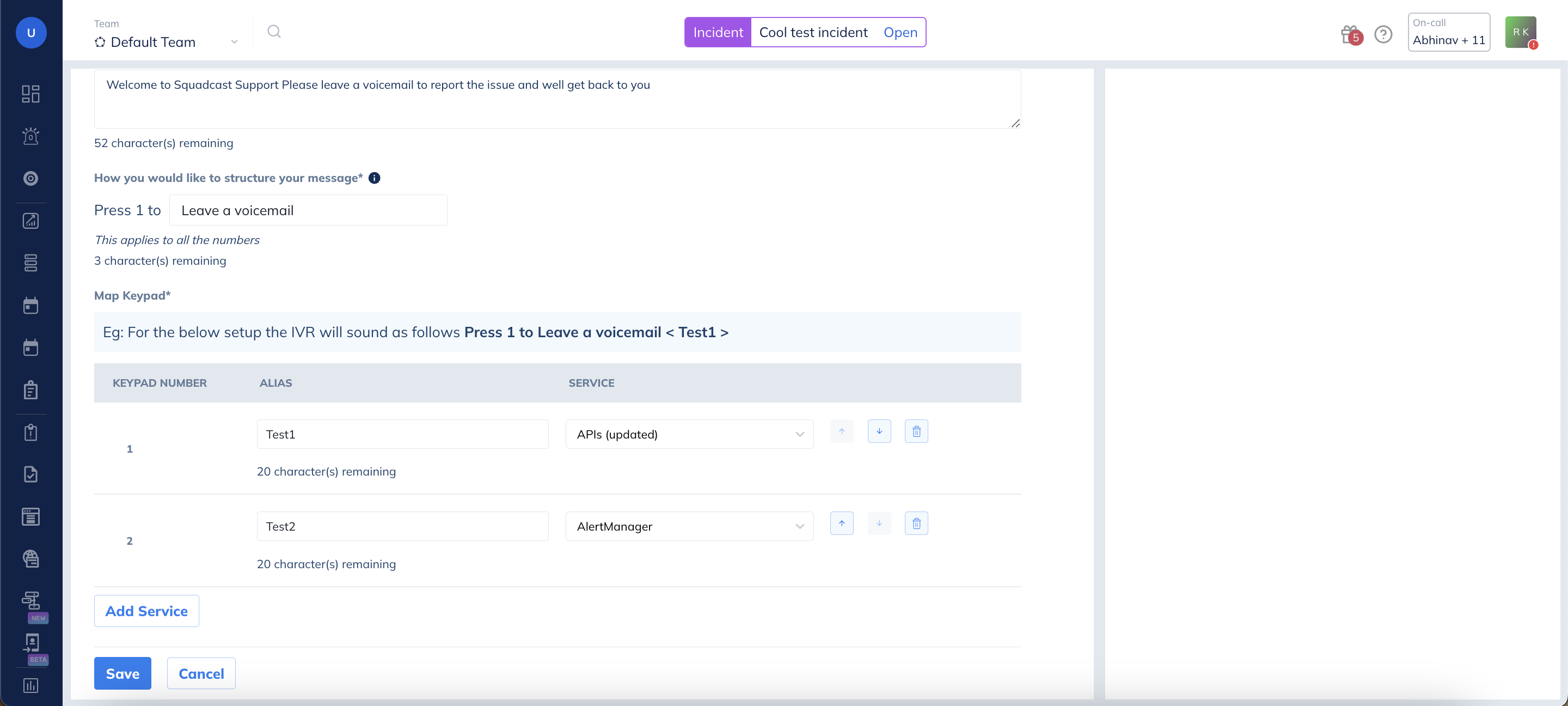This screenshot has height=706, width=1568.
Task: Click the Add Service button
Action: point(146,611)
